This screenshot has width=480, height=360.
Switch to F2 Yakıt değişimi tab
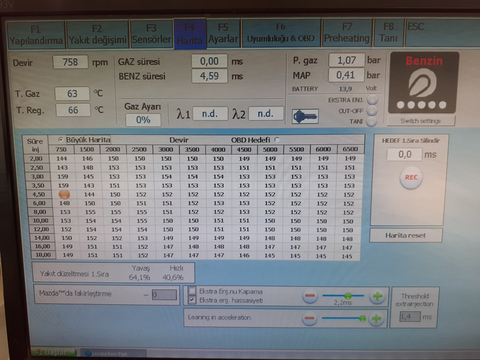pyautogui.click(x=97, y=35)
